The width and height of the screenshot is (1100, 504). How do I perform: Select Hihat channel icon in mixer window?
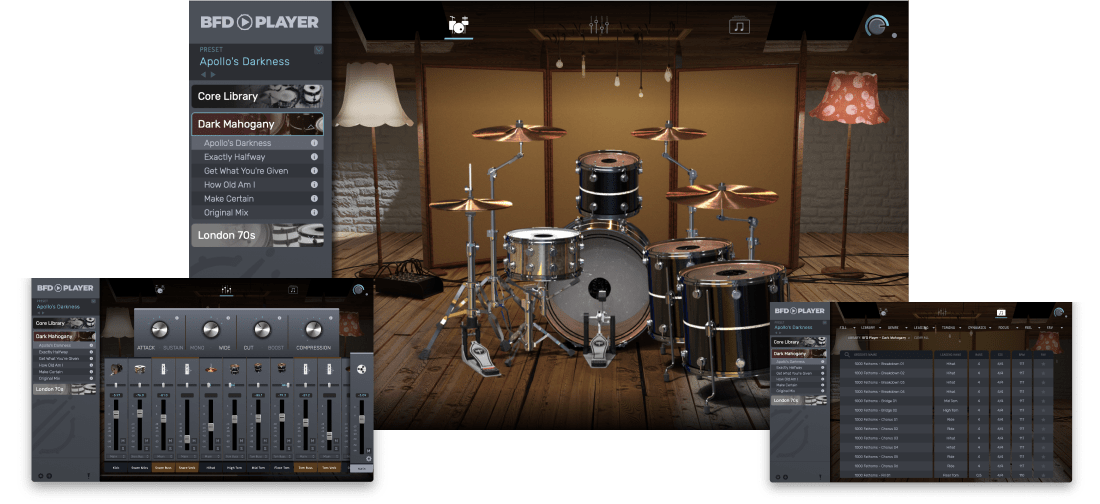211,369
